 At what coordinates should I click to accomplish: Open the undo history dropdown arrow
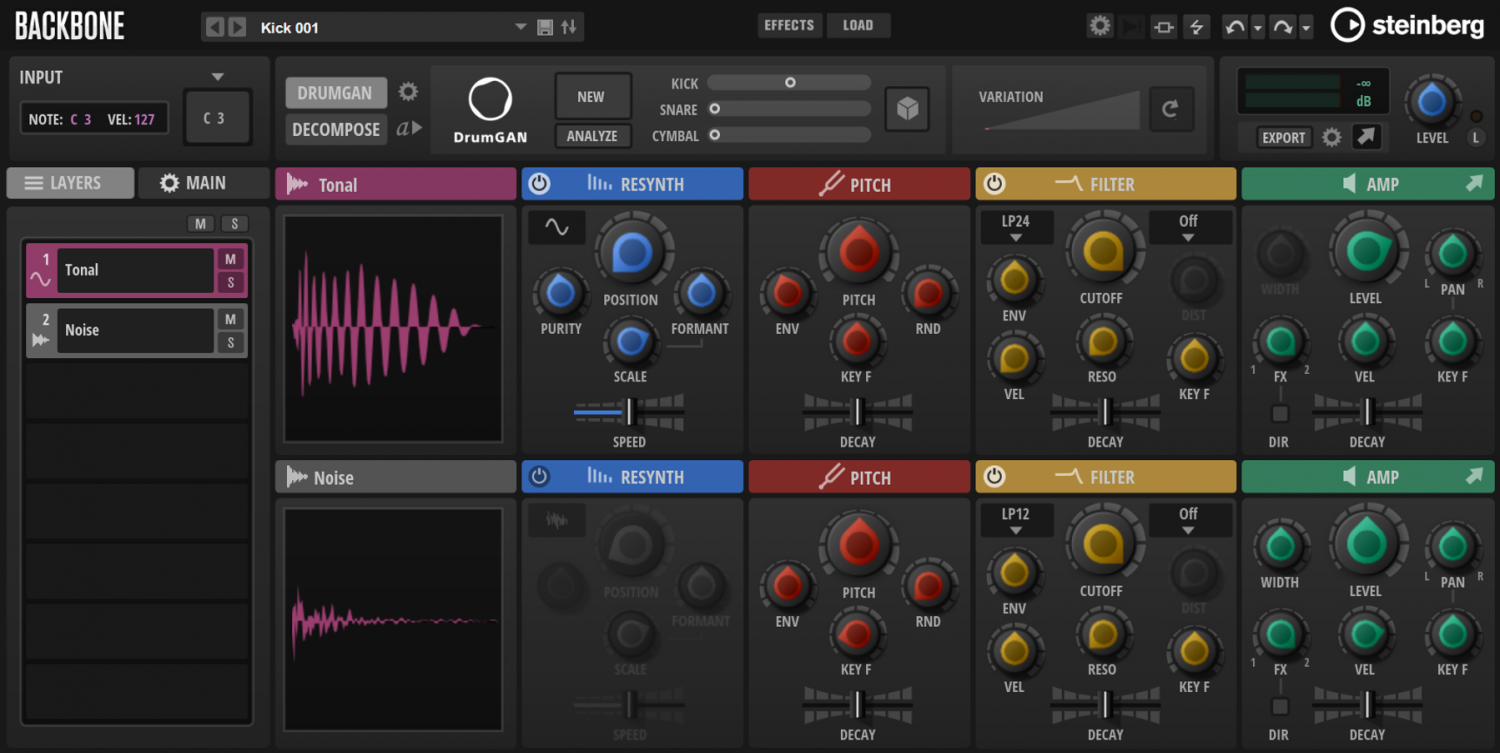pos(1258,27)
